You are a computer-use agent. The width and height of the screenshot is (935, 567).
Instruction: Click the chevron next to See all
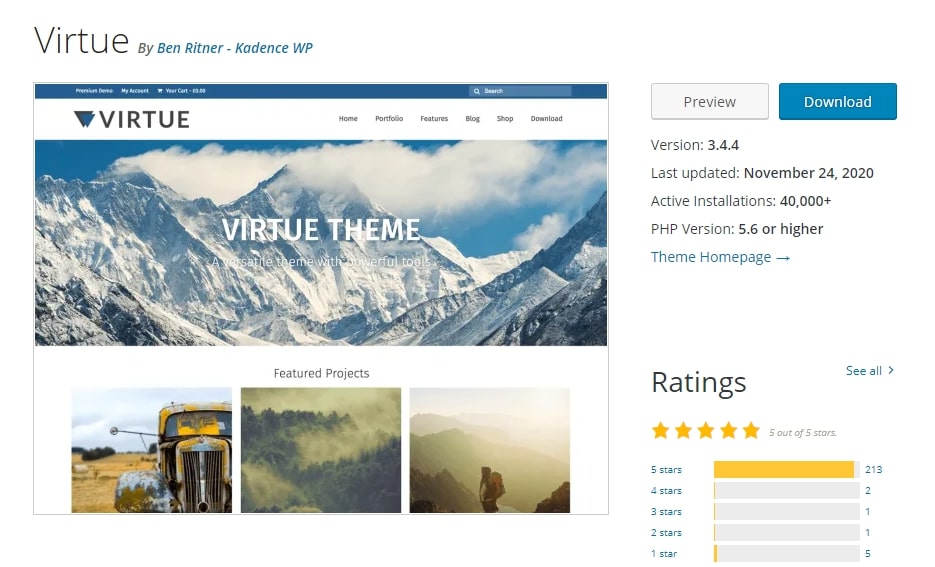(891, 370)
